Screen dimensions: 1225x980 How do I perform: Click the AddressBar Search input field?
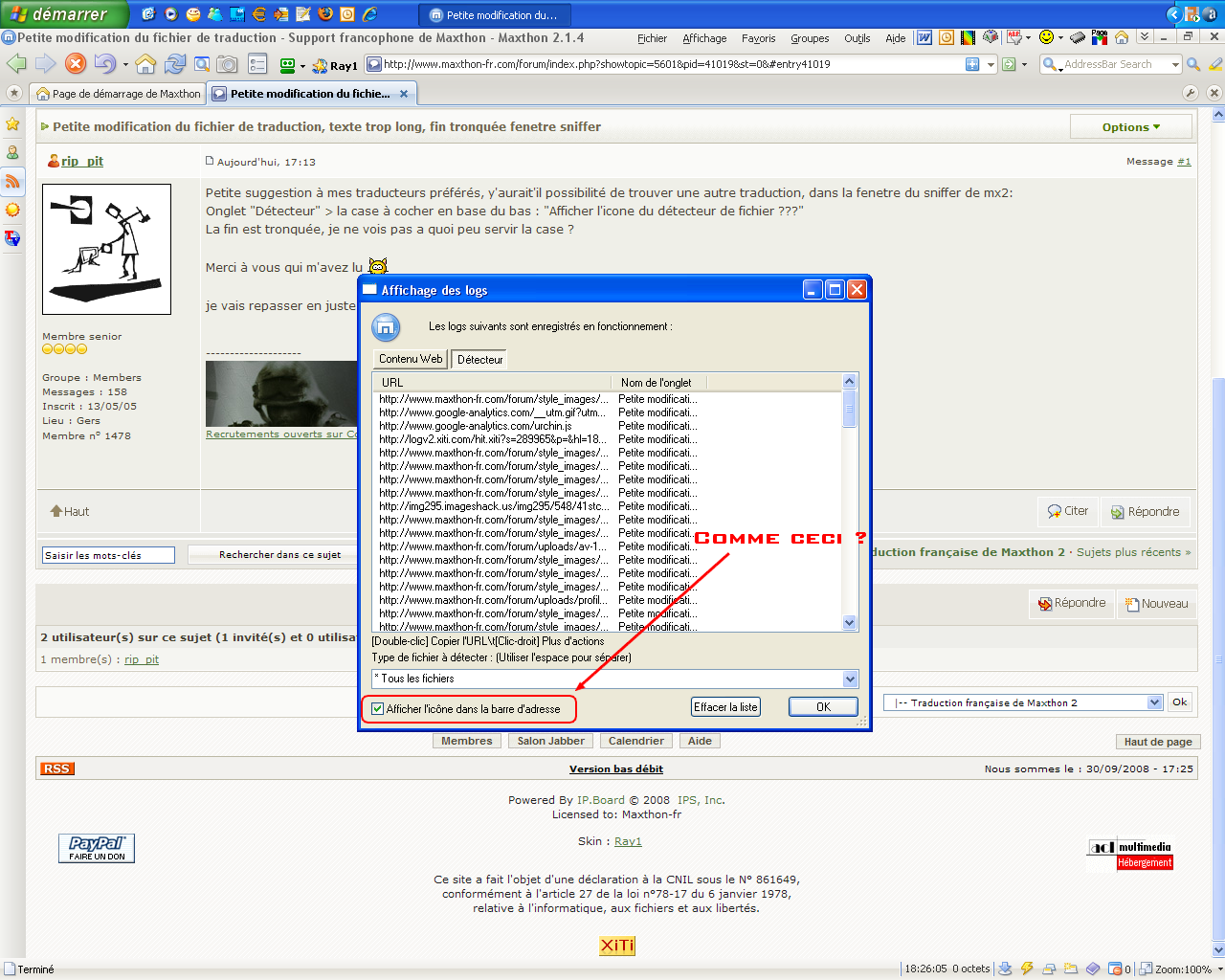(1115, 64)
